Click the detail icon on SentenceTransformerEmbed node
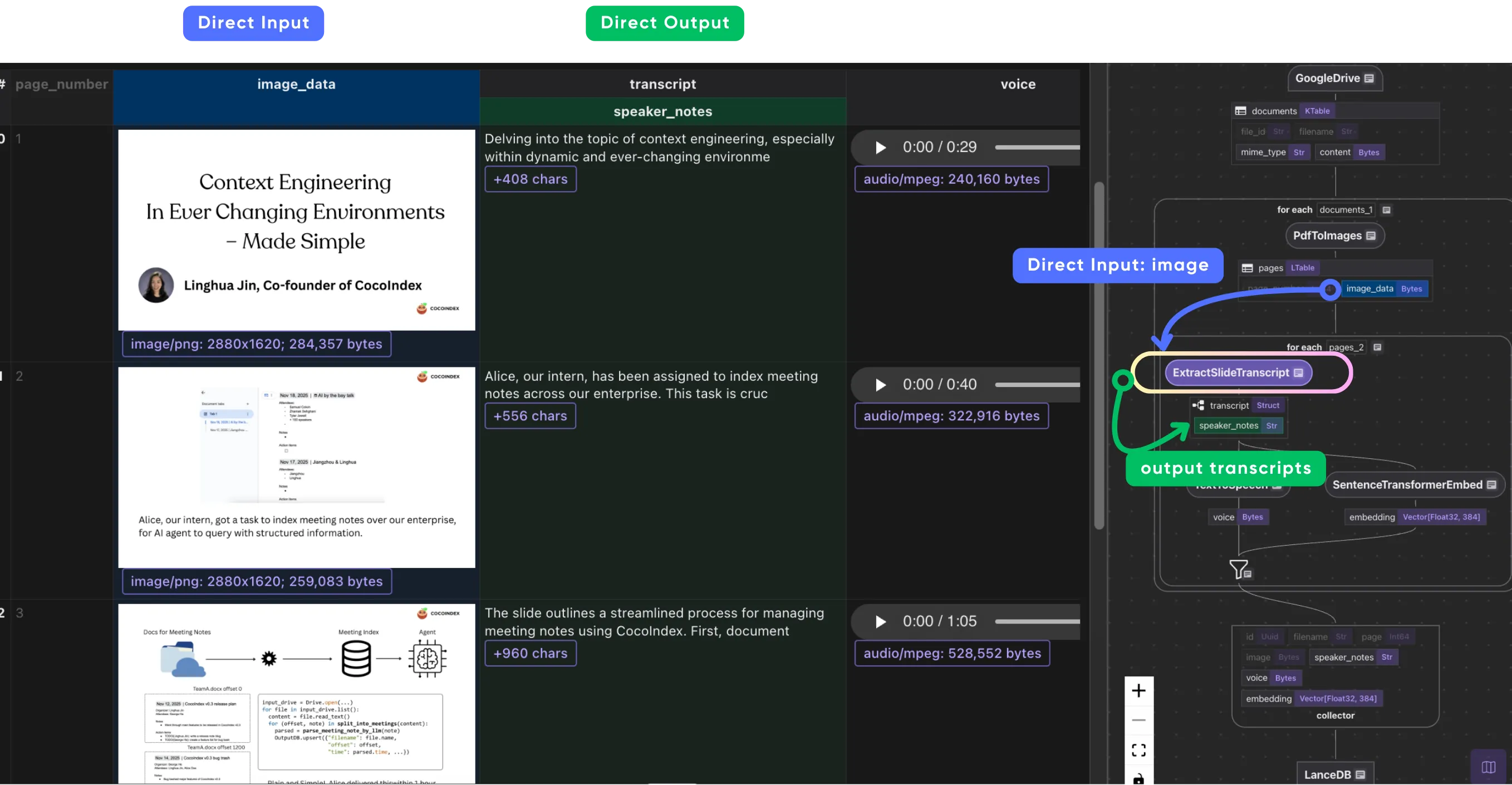The image size is (1512, 785). coord(1493,484)
